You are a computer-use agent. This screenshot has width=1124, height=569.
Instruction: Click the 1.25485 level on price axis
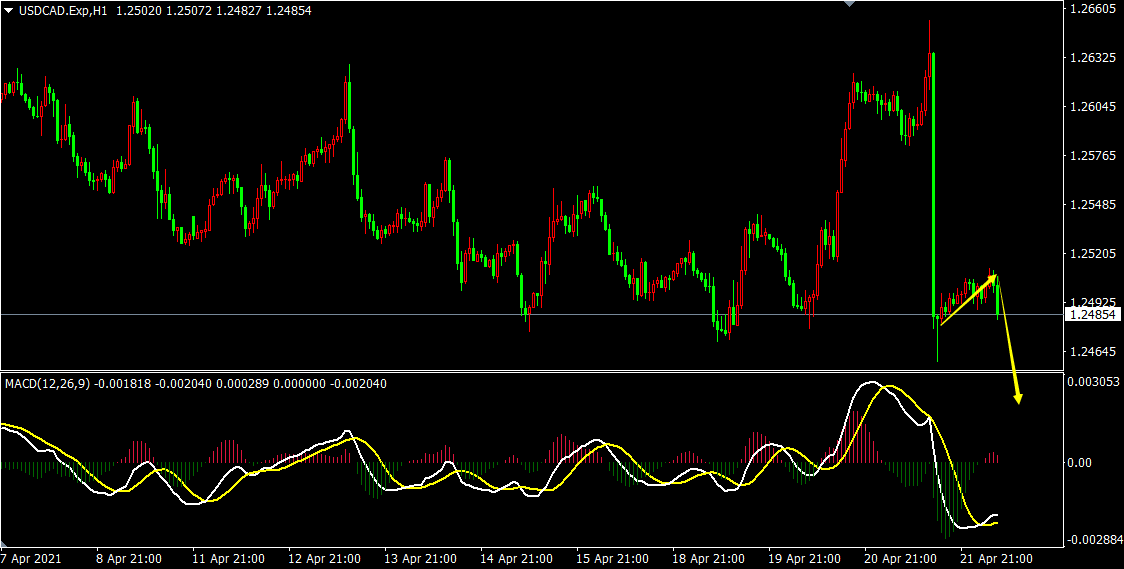click(x=1091, y=205)
